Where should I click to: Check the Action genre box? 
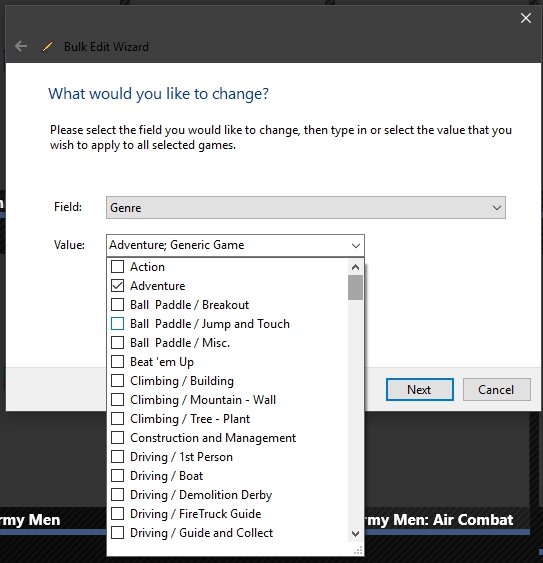pos(117,267)
